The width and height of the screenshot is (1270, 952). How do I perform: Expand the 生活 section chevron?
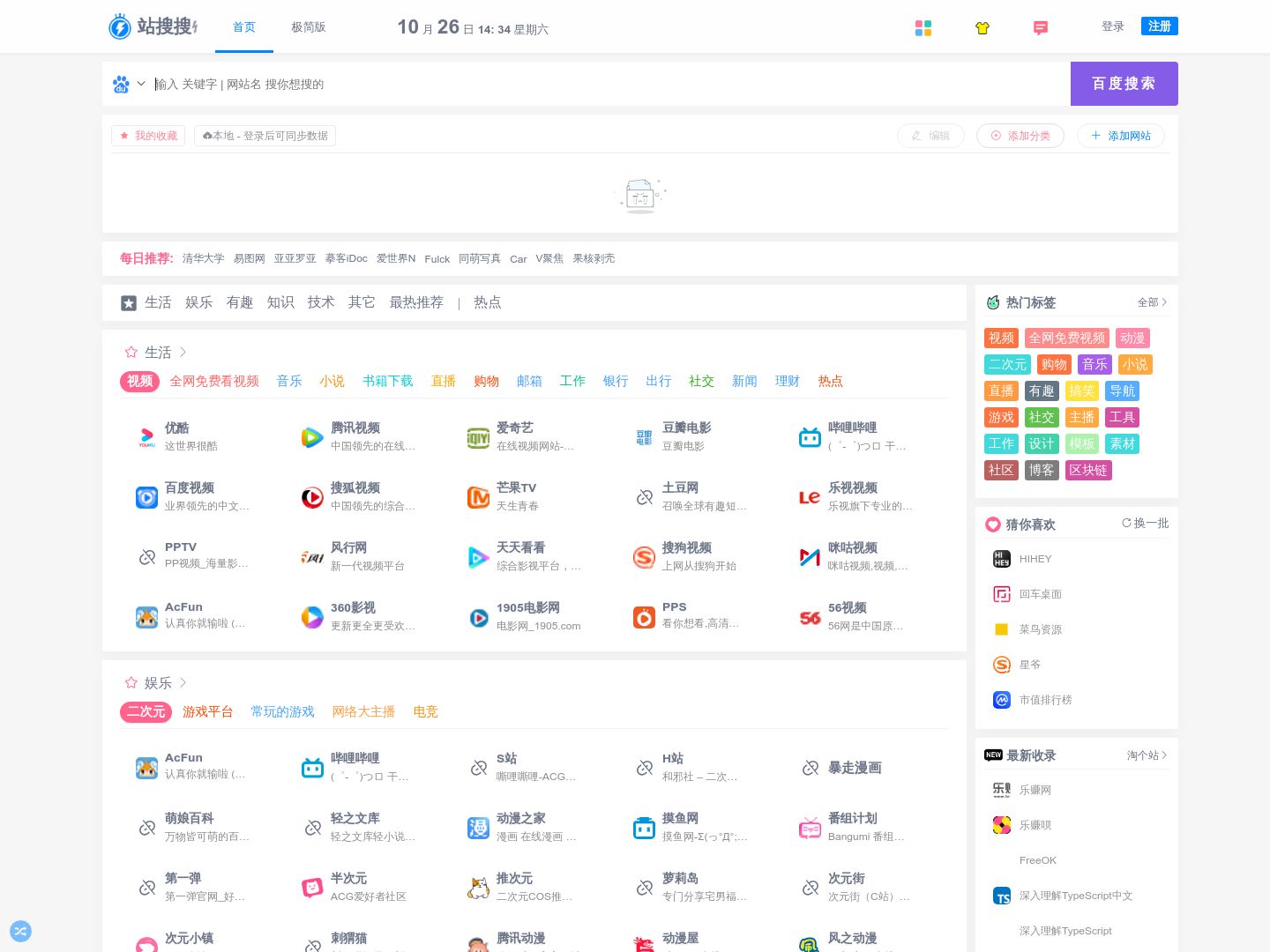tap(183, 353)
